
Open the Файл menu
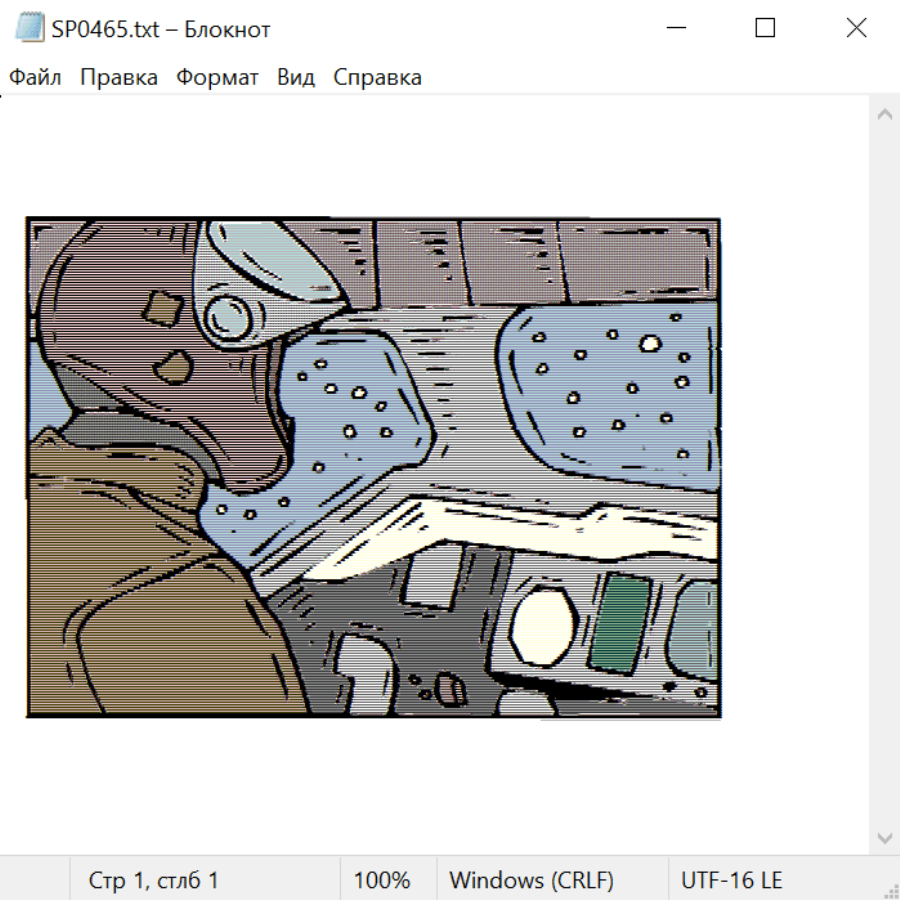[x=35, y=78]
